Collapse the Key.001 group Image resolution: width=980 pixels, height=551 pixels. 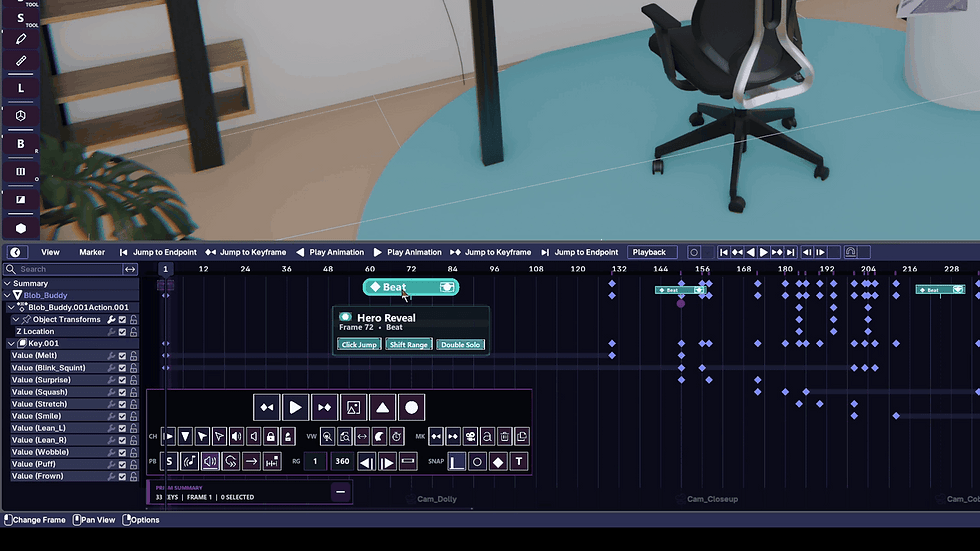pos(11,344)
